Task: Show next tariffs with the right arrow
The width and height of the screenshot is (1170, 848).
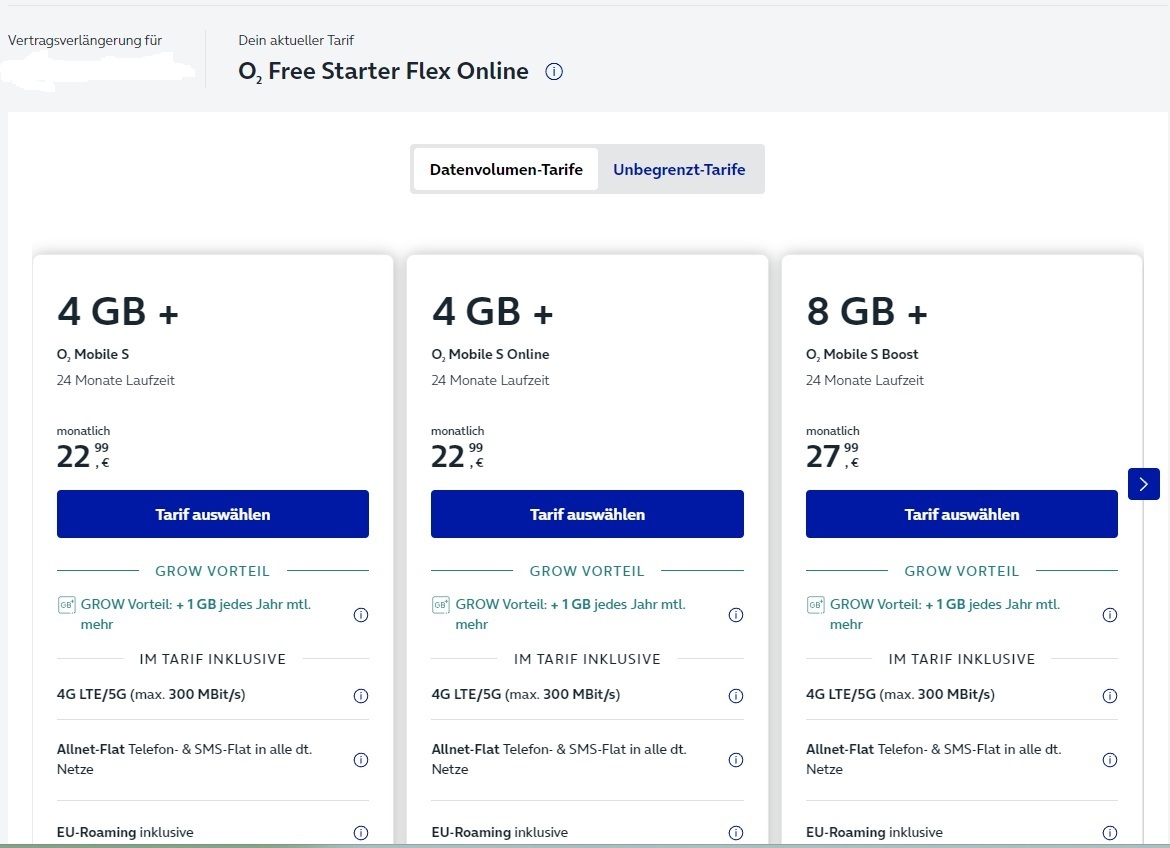Action: coord(1144,484)
